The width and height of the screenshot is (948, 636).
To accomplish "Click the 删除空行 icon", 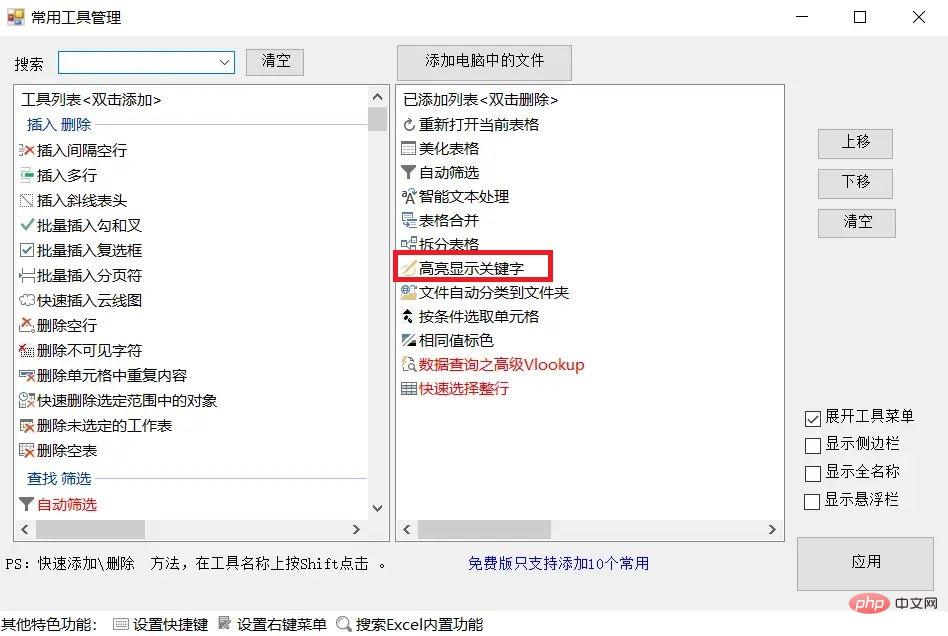I will point(27,325).
